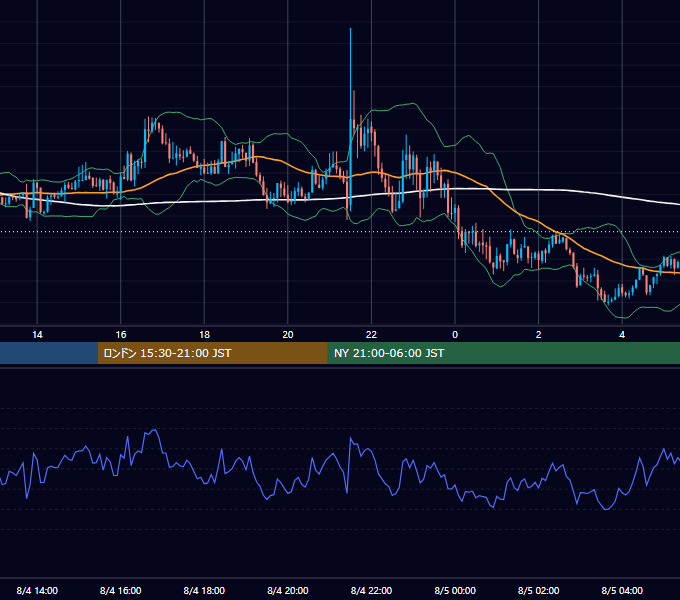Click the 2 hour label on price chart
Image resolution: width=680 pixels, height=600 pixels.
coord(539,335)
